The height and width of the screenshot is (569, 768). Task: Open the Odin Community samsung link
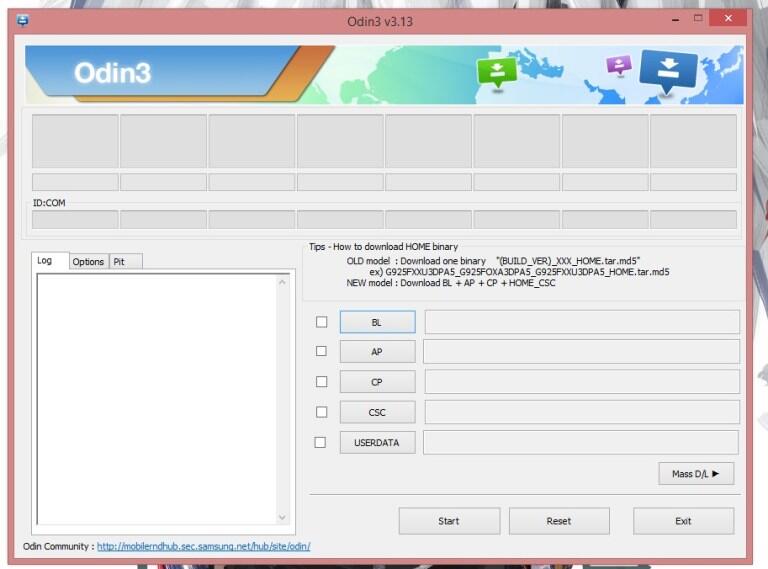click(x=203, y=546)
